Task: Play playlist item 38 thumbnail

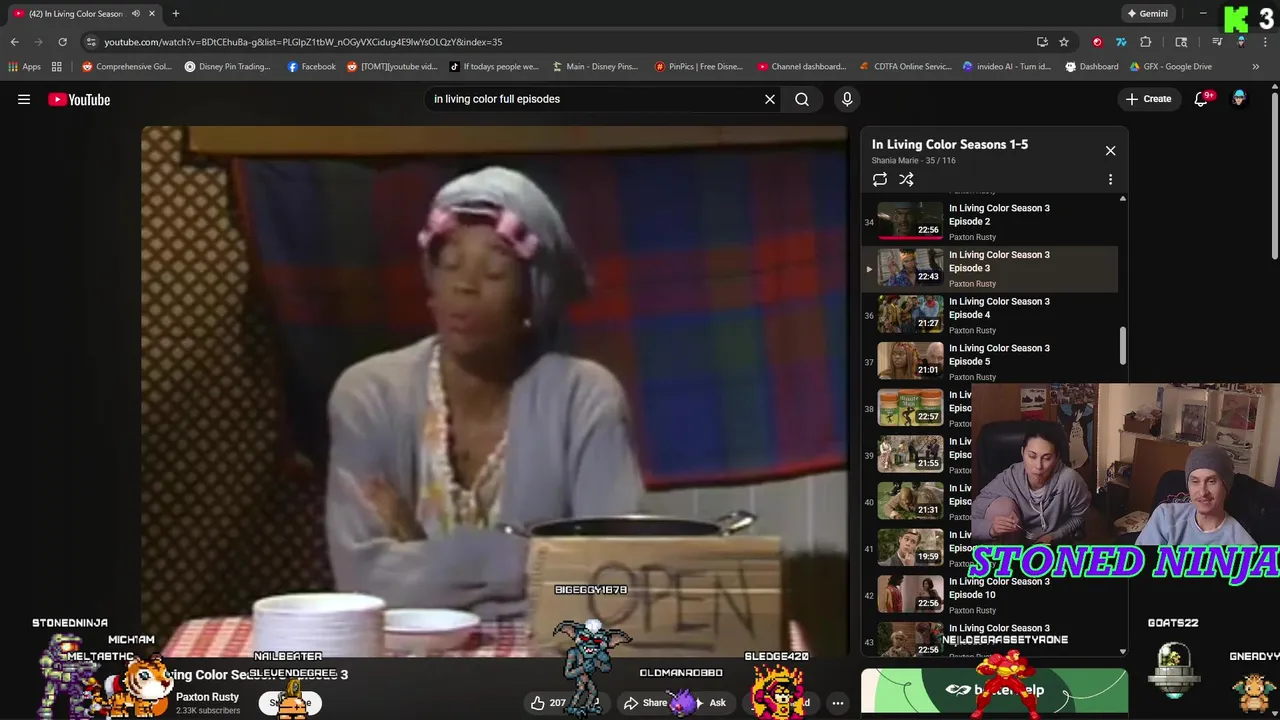Action: click(x=910, y=408)
